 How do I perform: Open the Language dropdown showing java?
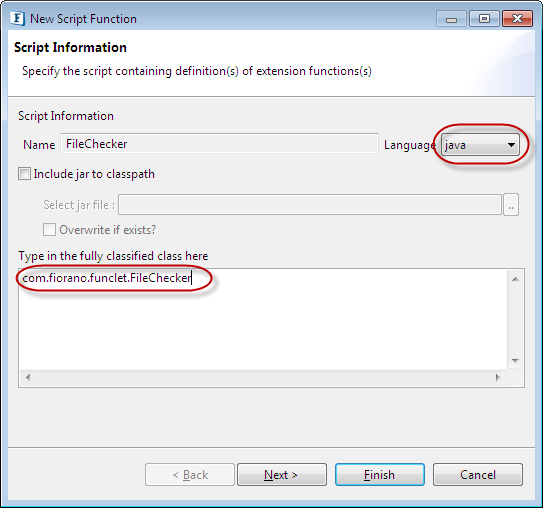click(x=480, y=145)
